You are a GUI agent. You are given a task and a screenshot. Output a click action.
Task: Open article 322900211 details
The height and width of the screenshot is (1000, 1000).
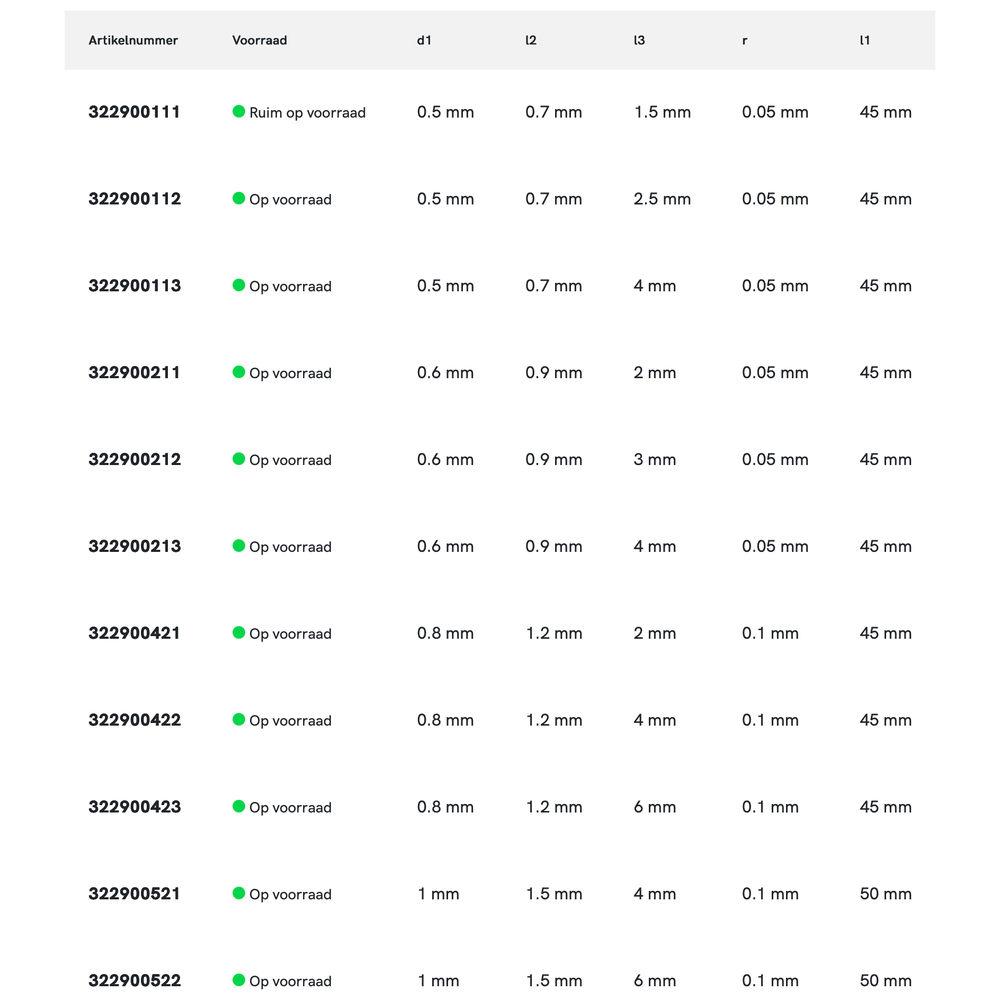pyautogui.click(x=134, y=373)
